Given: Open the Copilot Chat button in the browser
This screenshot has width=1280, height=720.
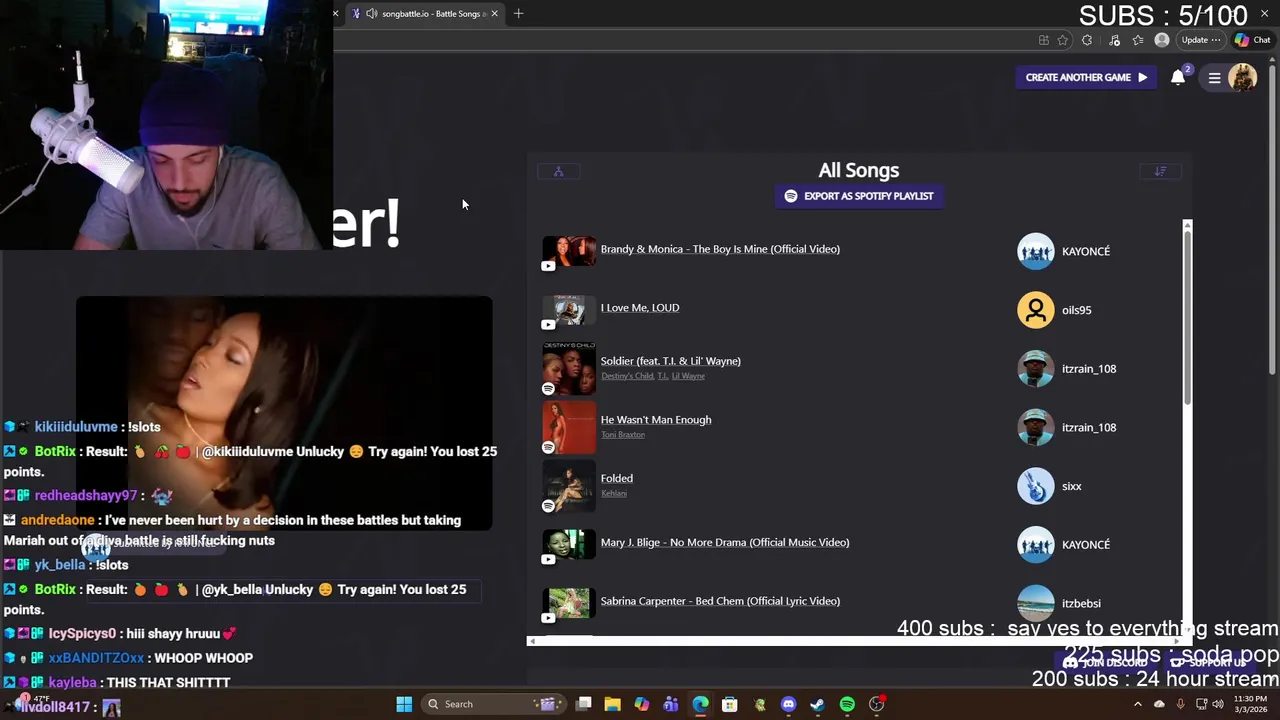Looking at the screenshot, I should (x=1253, y=40).
